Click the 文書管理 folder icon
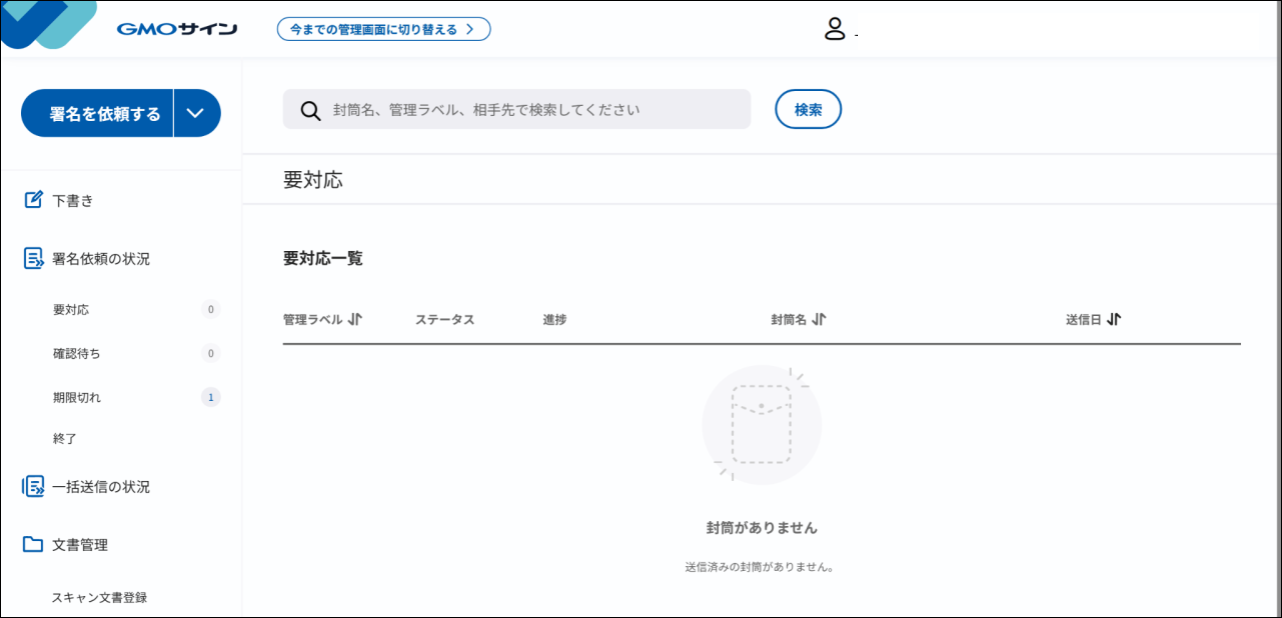Image resolution: width=1282 pixels, height=618 pixels. [x=34, y=545]
